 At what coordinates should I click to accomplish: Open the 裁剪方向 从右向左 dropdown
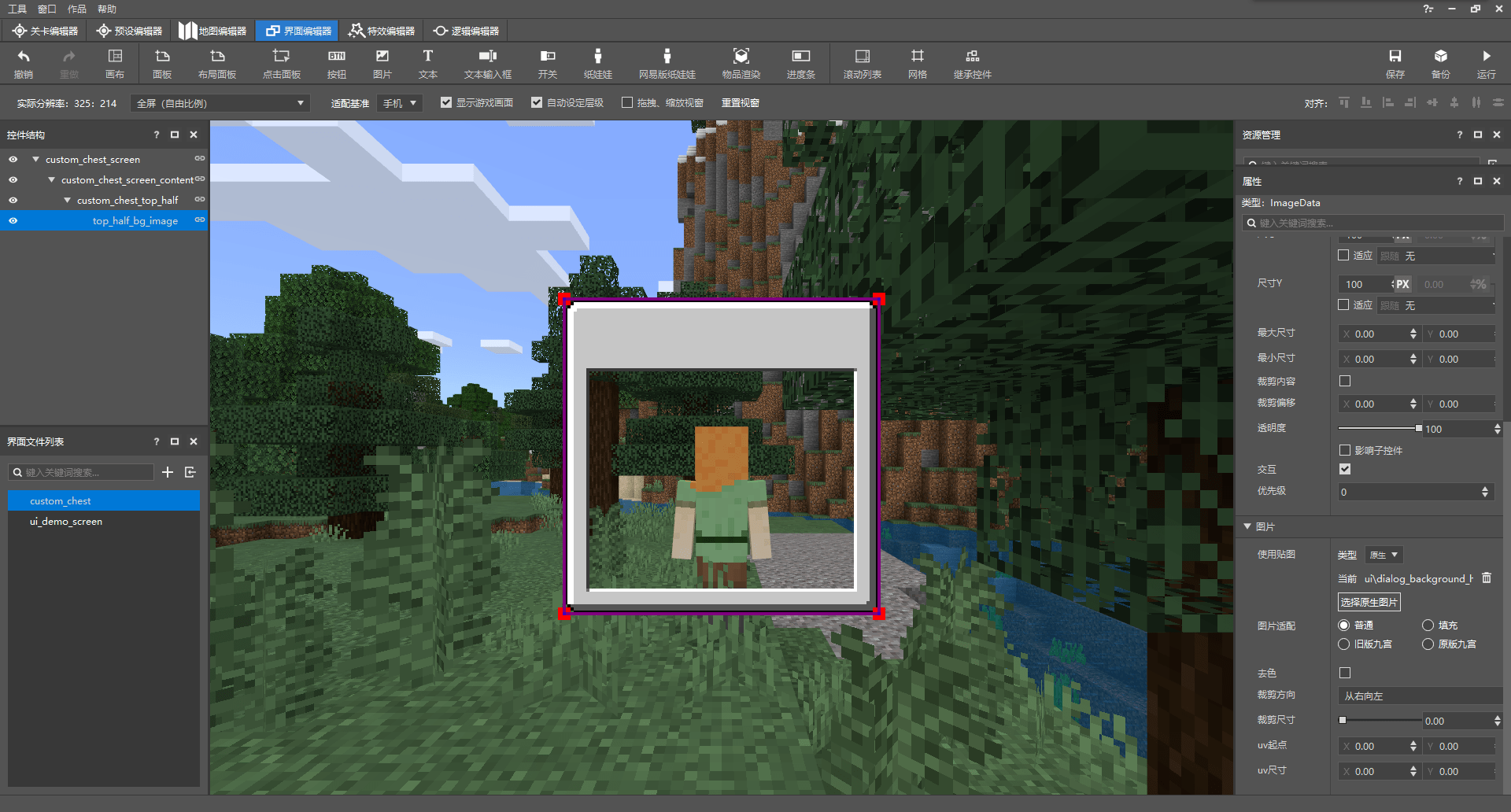coord(1420,696)
